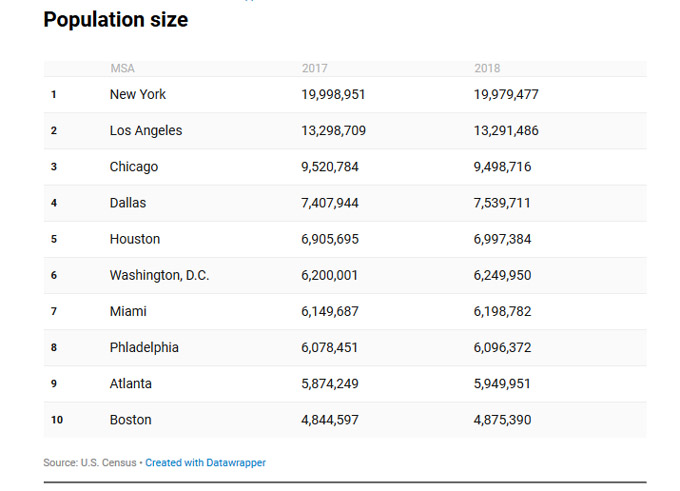Click Boston's 2018 population value
Screen dimensions: 680x491
tap(502, 420)
